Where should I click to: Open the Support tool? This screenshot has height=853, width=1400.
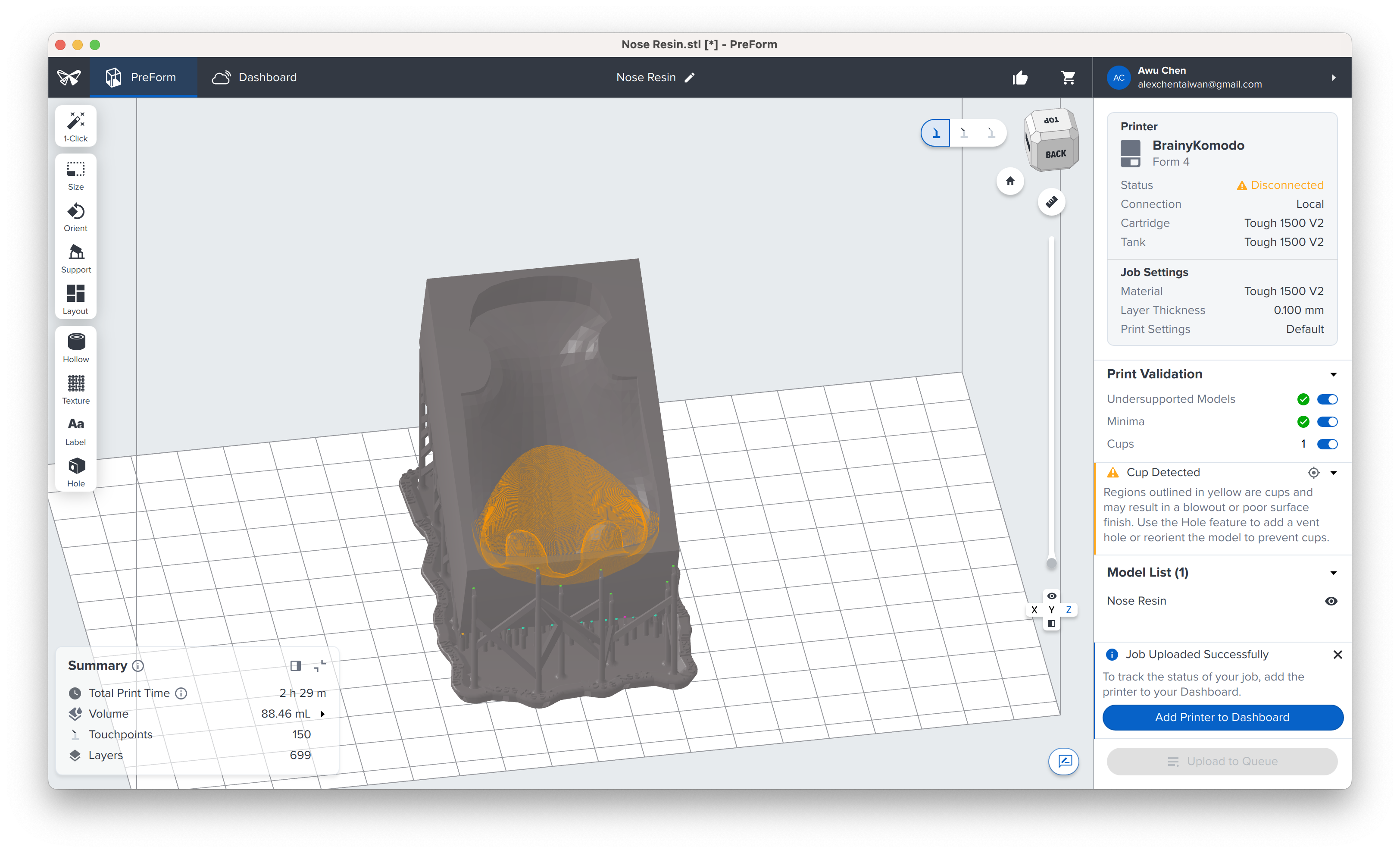[75, 259]
